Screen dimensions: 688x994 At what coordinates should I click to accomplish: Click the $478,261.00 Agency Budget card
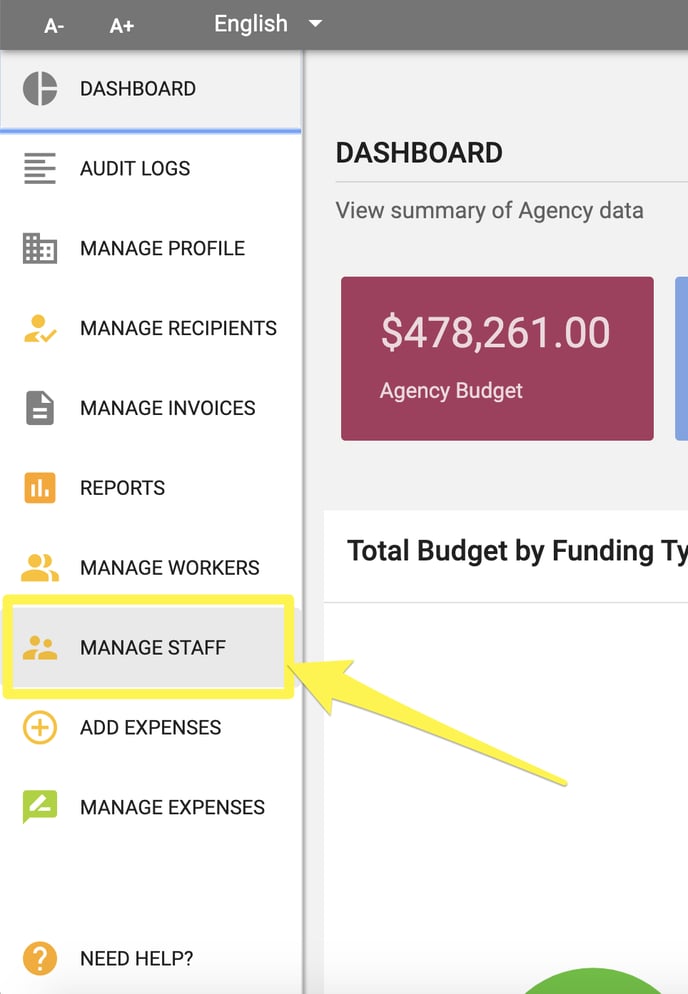pyautogui.click(x=497, y=358)
